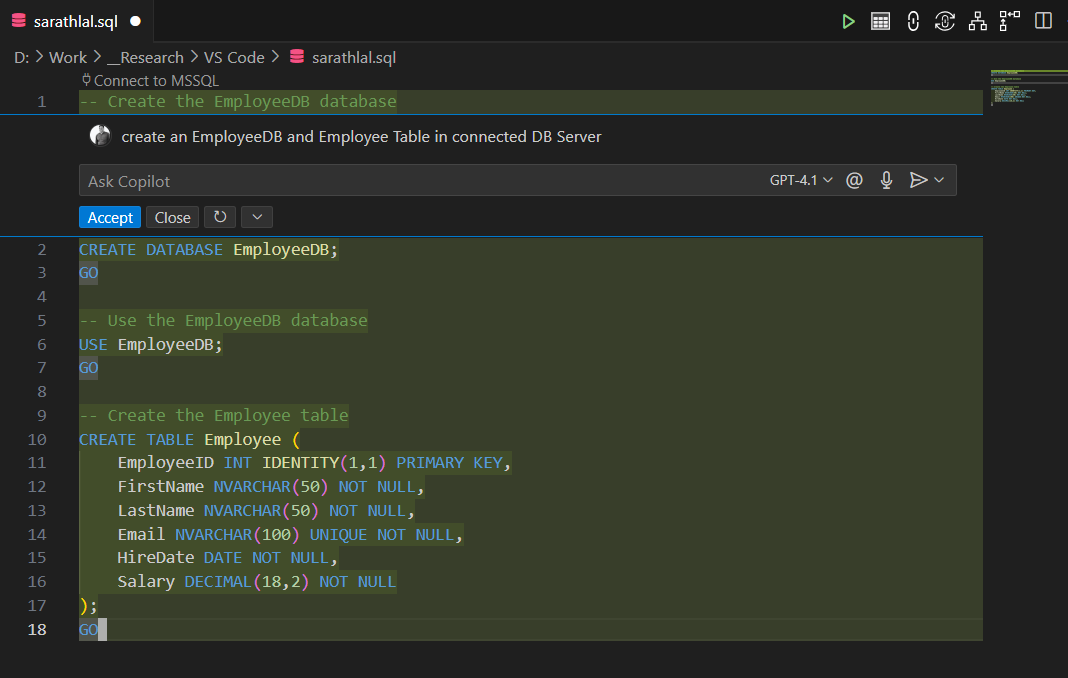
Task: Start voice input with the microphone icon
Action: [x=886, y=180]
